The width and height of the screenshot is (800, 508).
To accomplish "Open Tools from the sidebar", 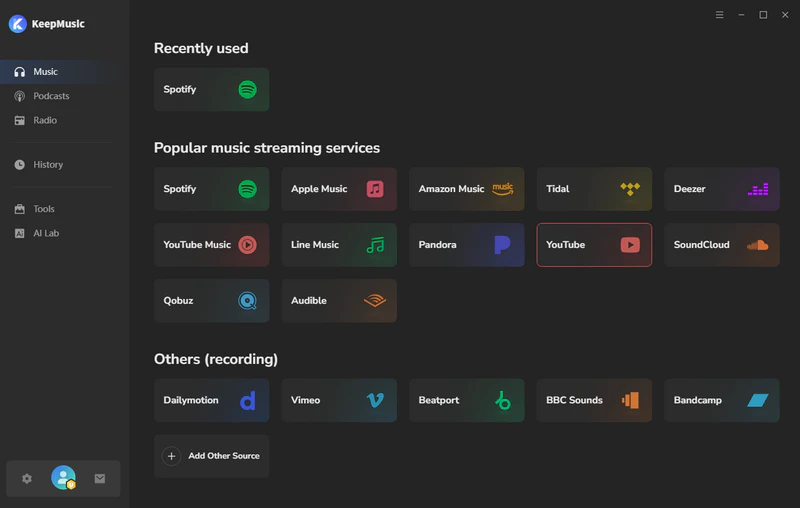I will [x=43, y=209].
